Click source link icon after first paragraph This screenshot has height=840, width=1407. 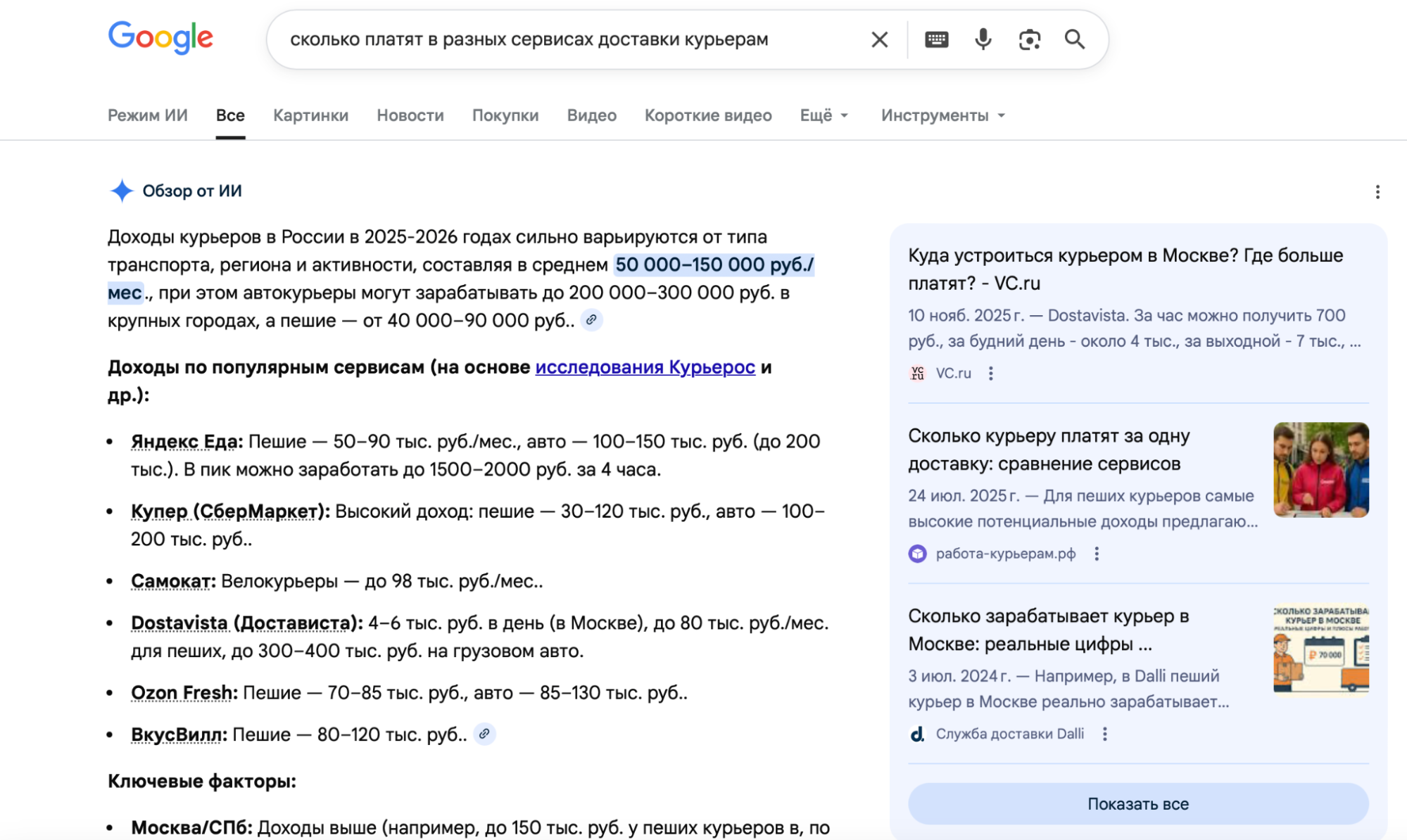tap(591, 320)
